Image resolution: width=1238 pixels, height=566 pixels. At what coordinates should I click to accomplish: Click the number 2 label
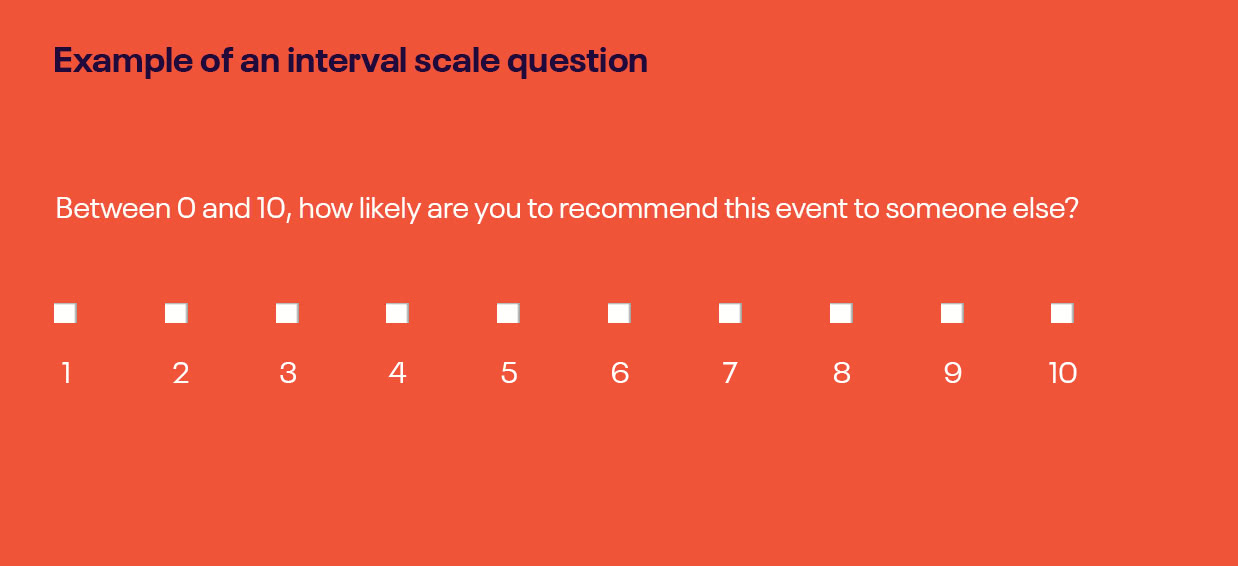click(181, 373)
